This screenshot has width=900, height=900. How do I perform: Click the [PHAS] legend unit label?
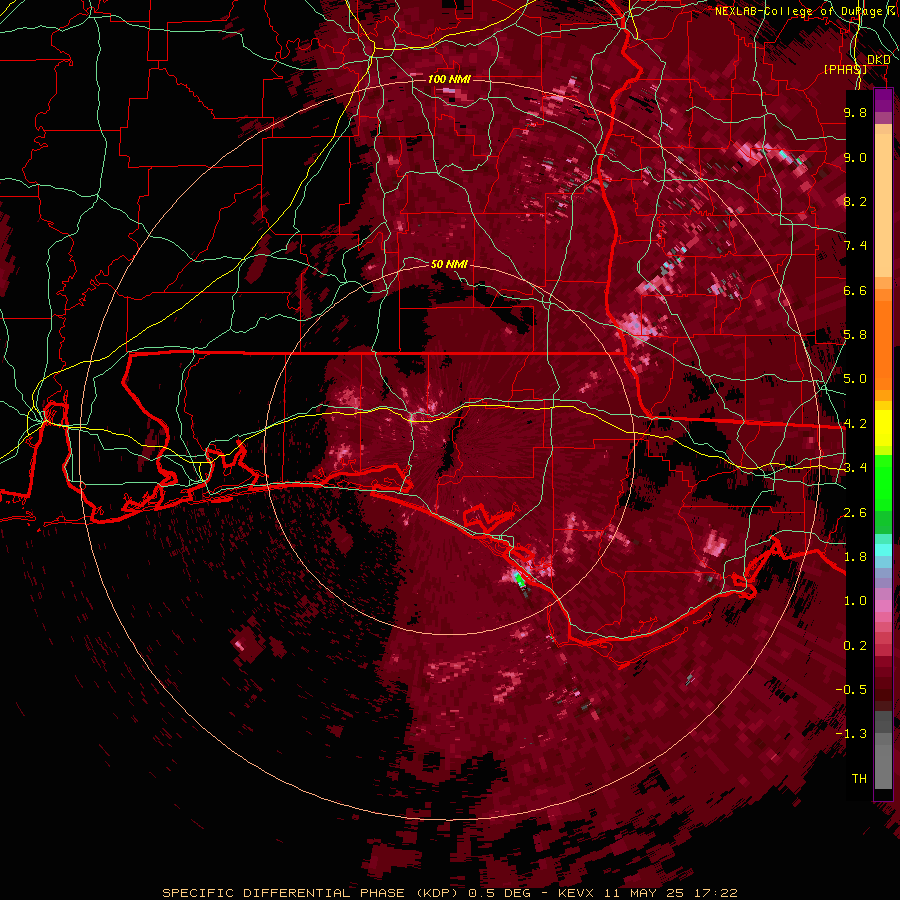(845, 69)
